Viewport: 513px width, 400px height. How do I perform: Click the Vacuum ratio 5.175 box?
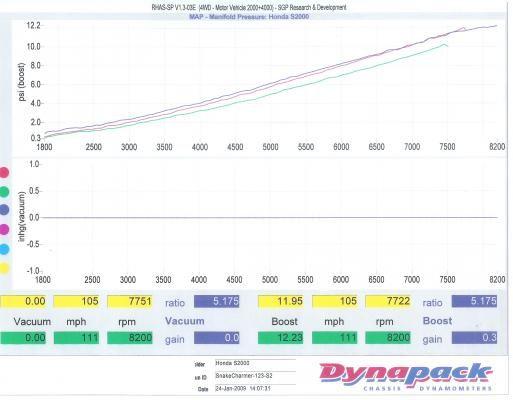(217, 301)
